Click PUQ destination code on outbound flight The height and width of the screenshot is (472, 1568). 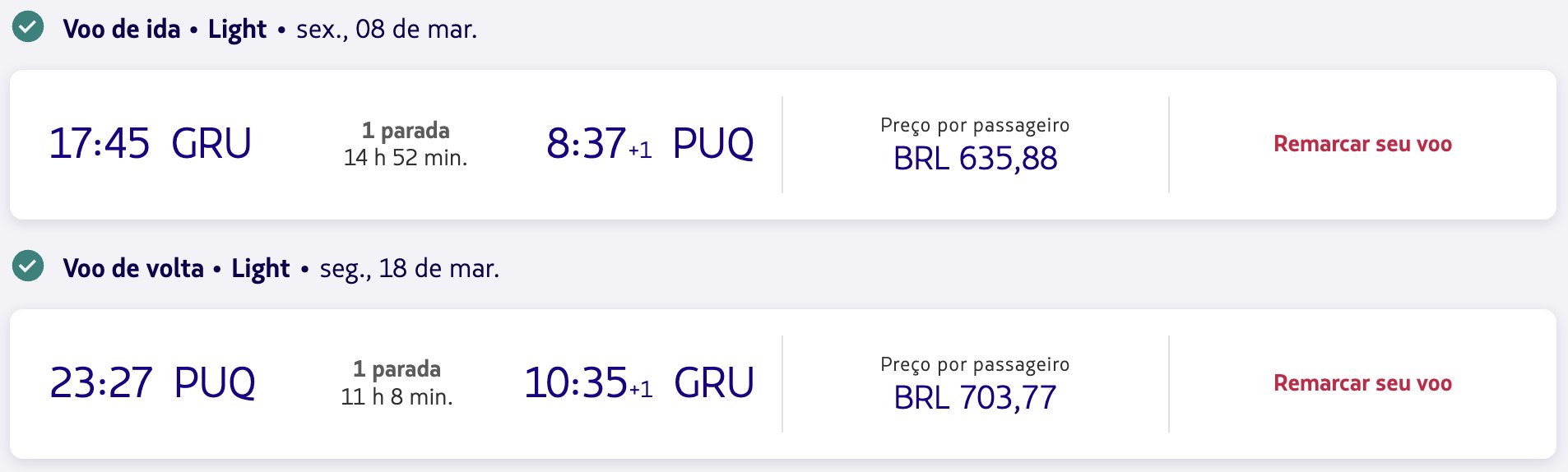[713, 143]
